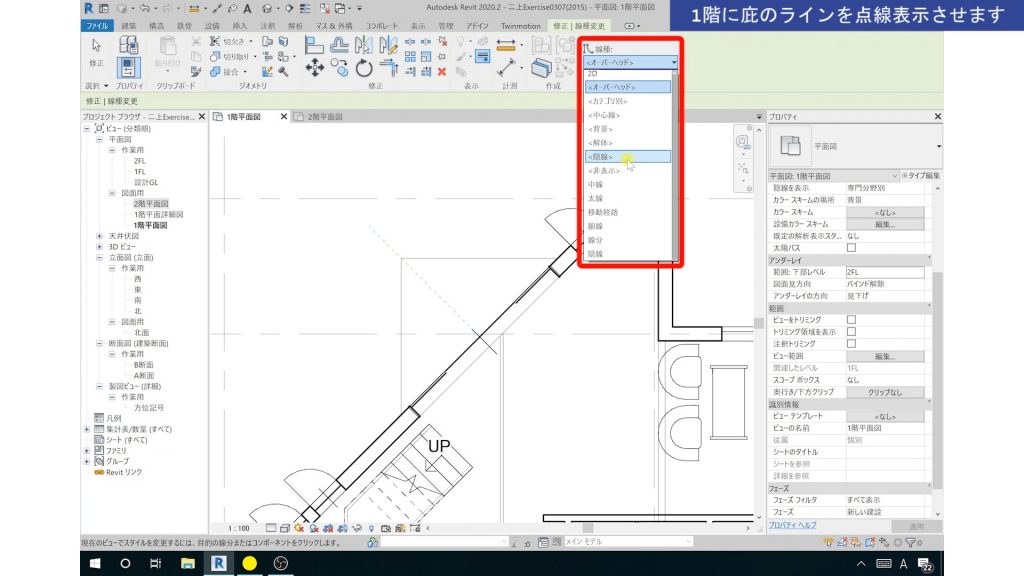
Task: Open the プロパティ ヘルプ link
Action: coord(793,525)
